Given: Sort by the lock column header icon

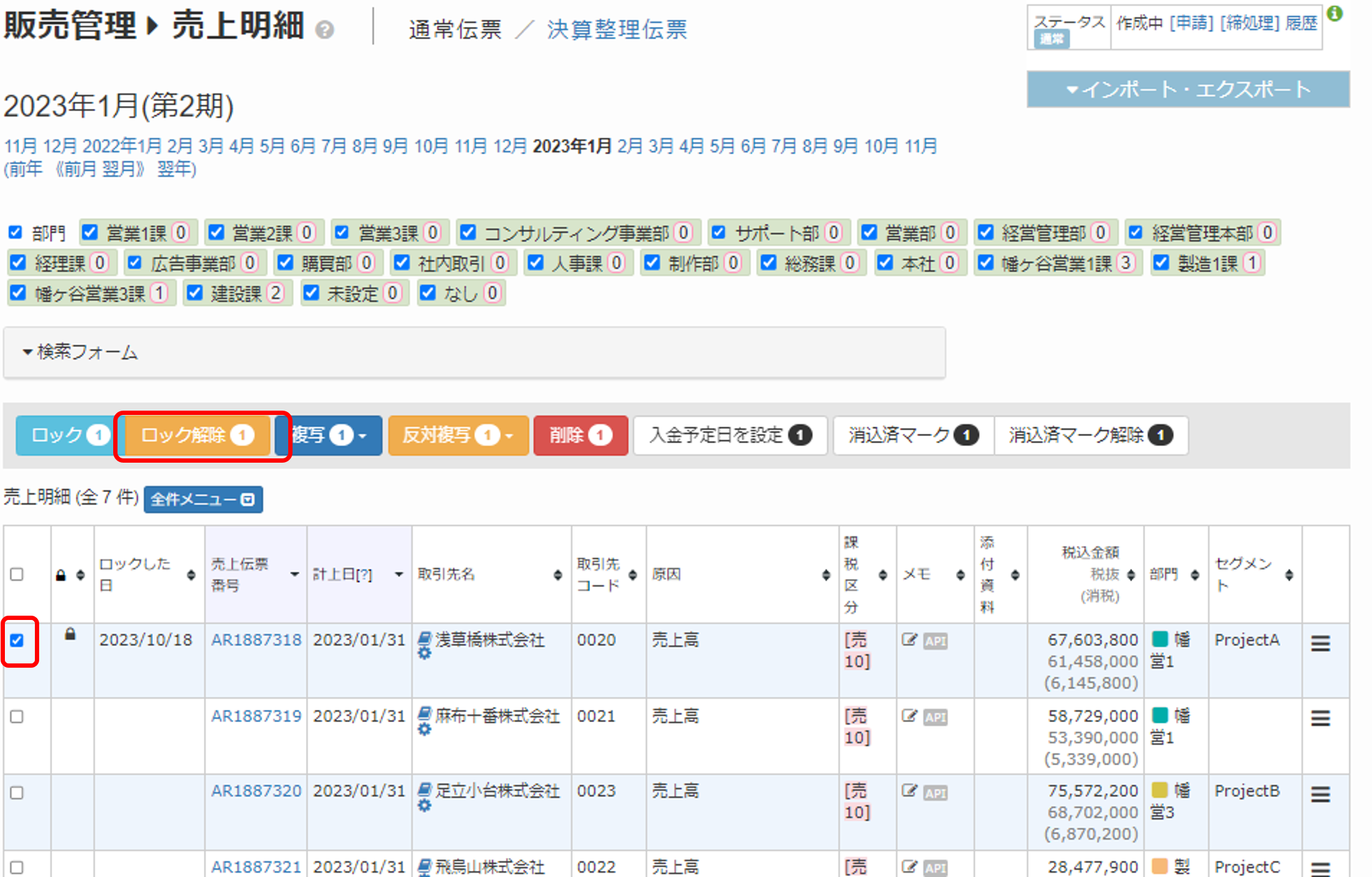Looking at the screenshot, I should pyautogui.click(x=80, y=575).
